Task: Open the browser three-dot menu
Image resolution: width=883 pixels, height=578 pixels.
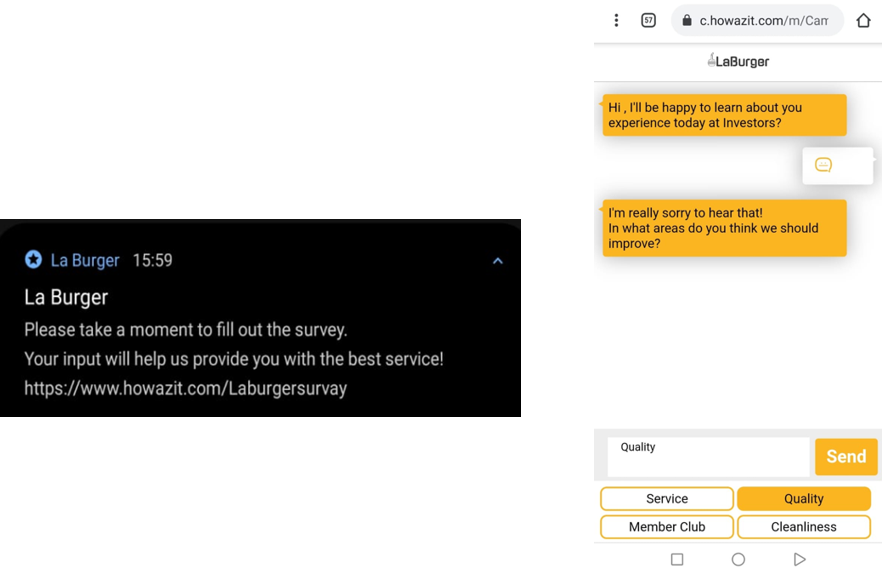Action: tap(616, 21)
